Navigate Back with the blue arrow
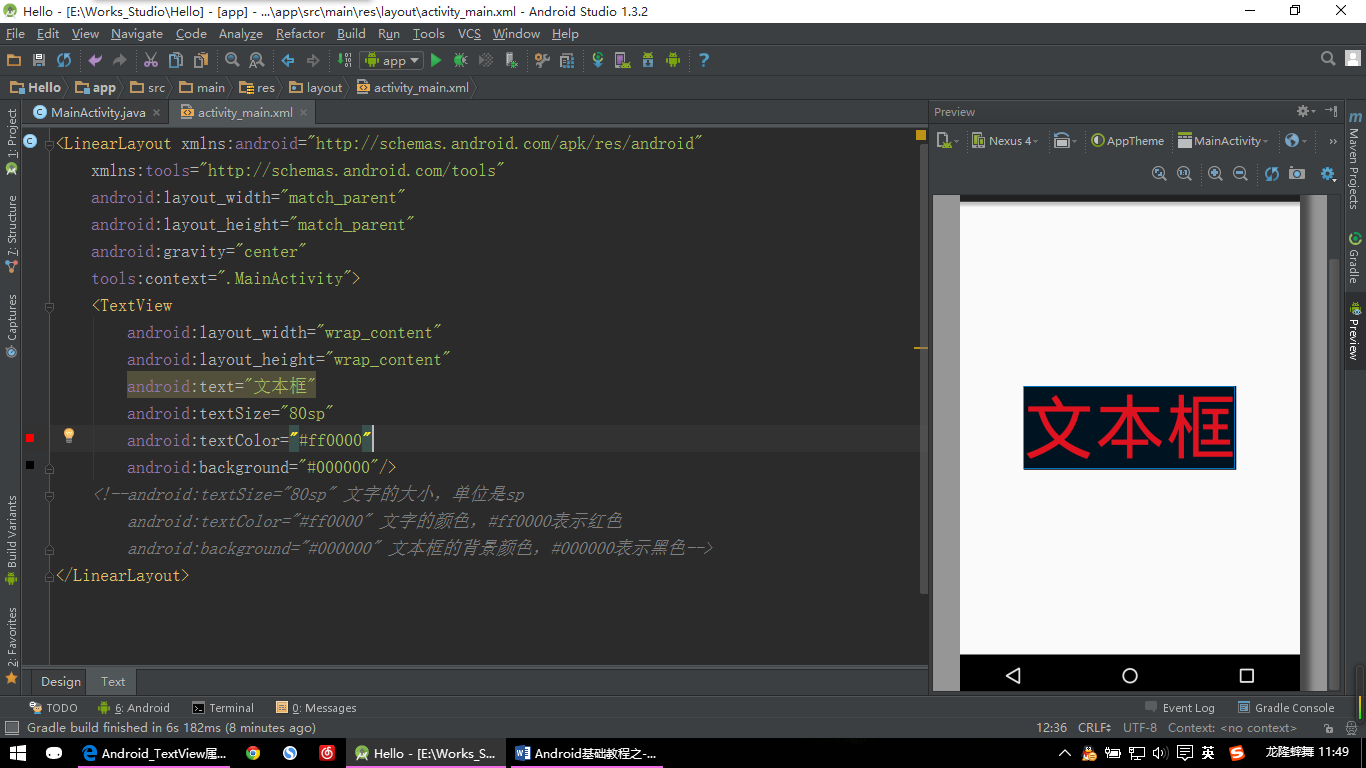The image size is (1366, 768). (288, 60)
